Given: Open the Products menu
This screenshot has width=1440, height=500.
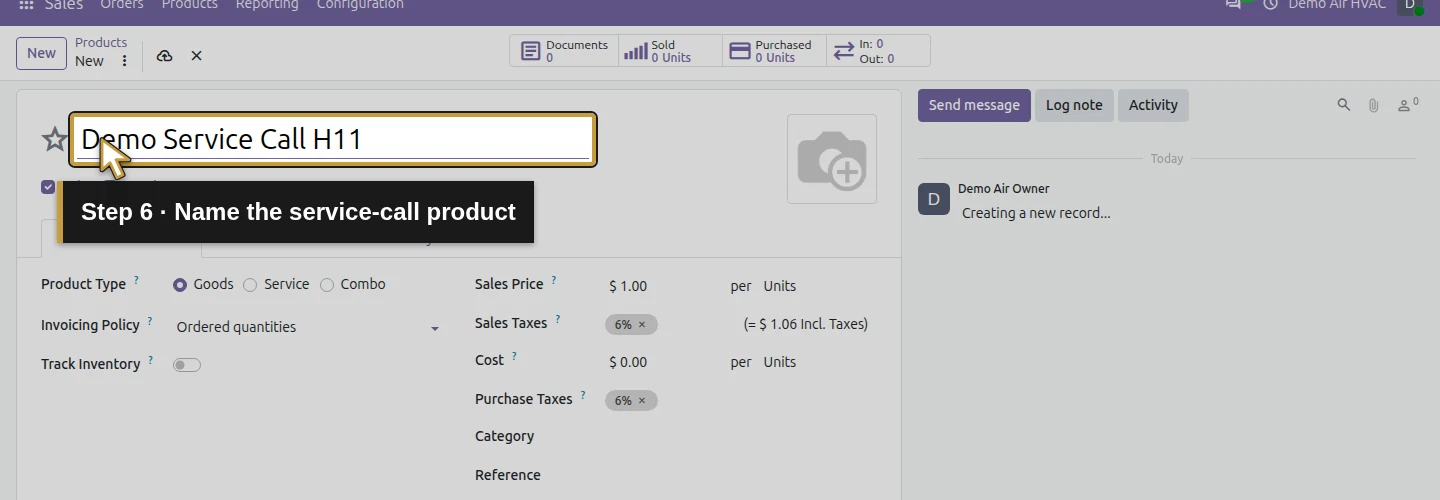Looking at the screenshot, I should tap(190, 5).
